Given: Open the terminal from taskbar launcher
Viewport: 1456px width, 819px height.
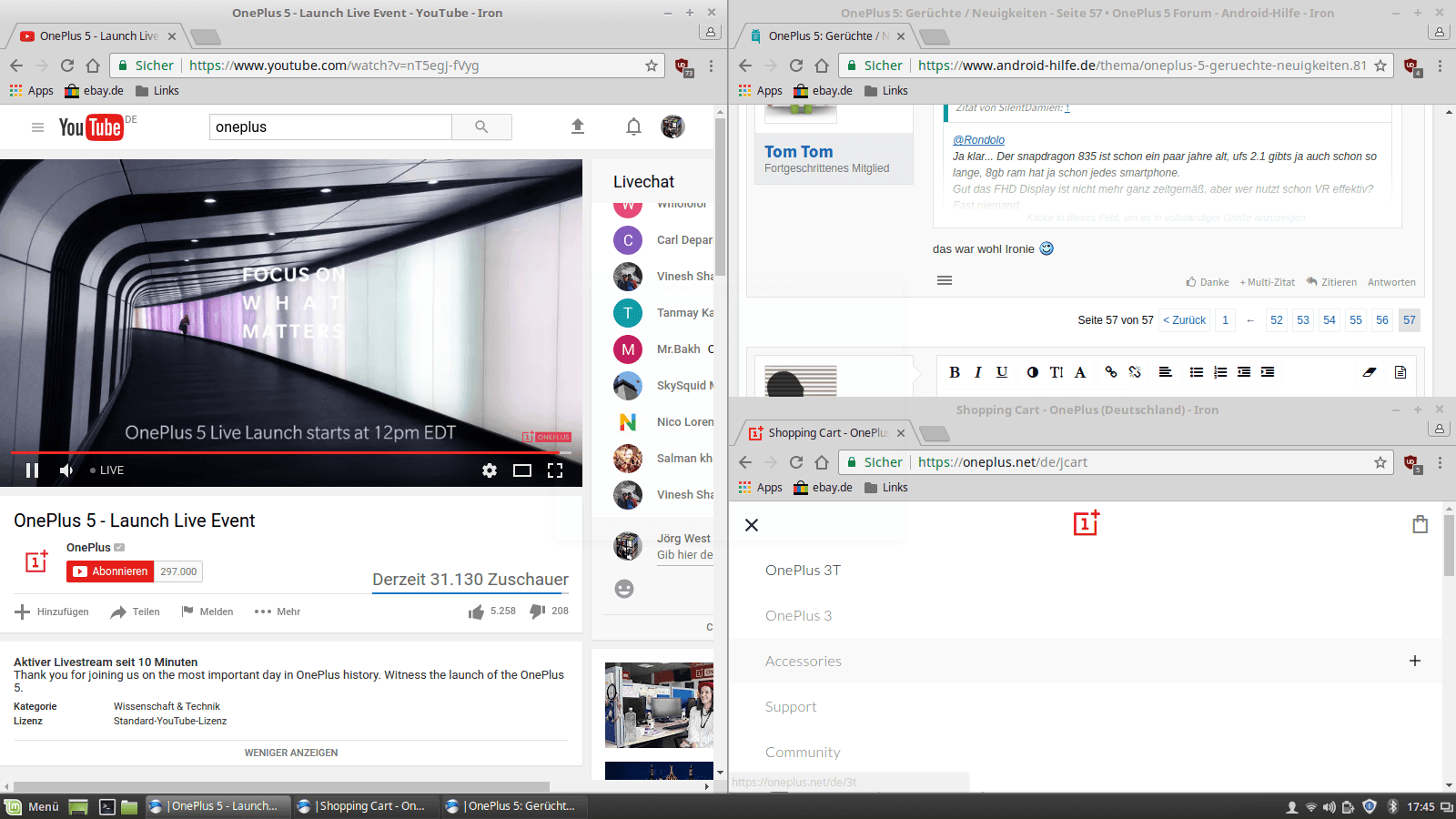Looking at the screenshot, I should pos(106,806).
